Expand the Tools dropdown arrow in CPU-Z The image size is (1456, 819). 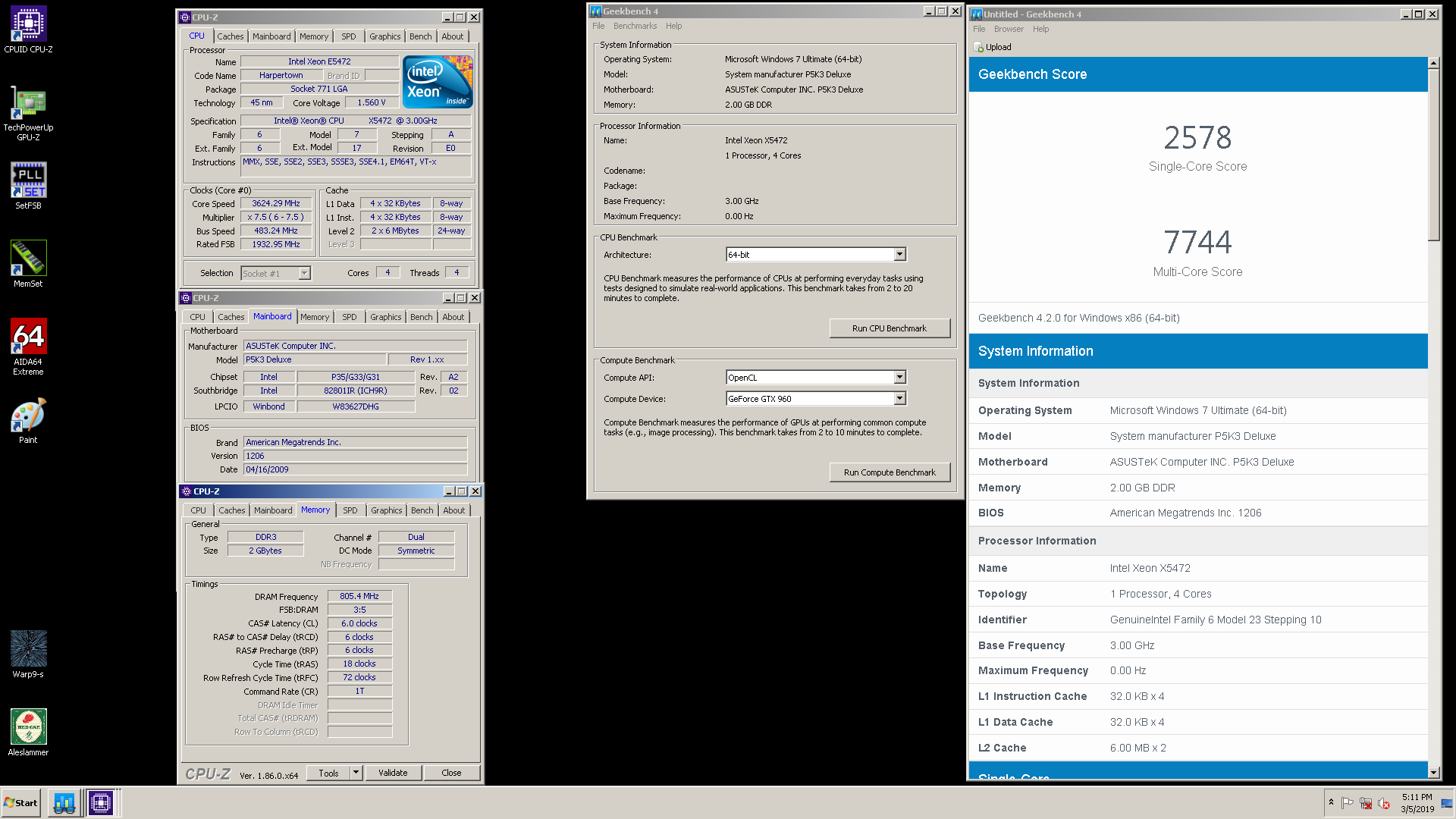356,773
